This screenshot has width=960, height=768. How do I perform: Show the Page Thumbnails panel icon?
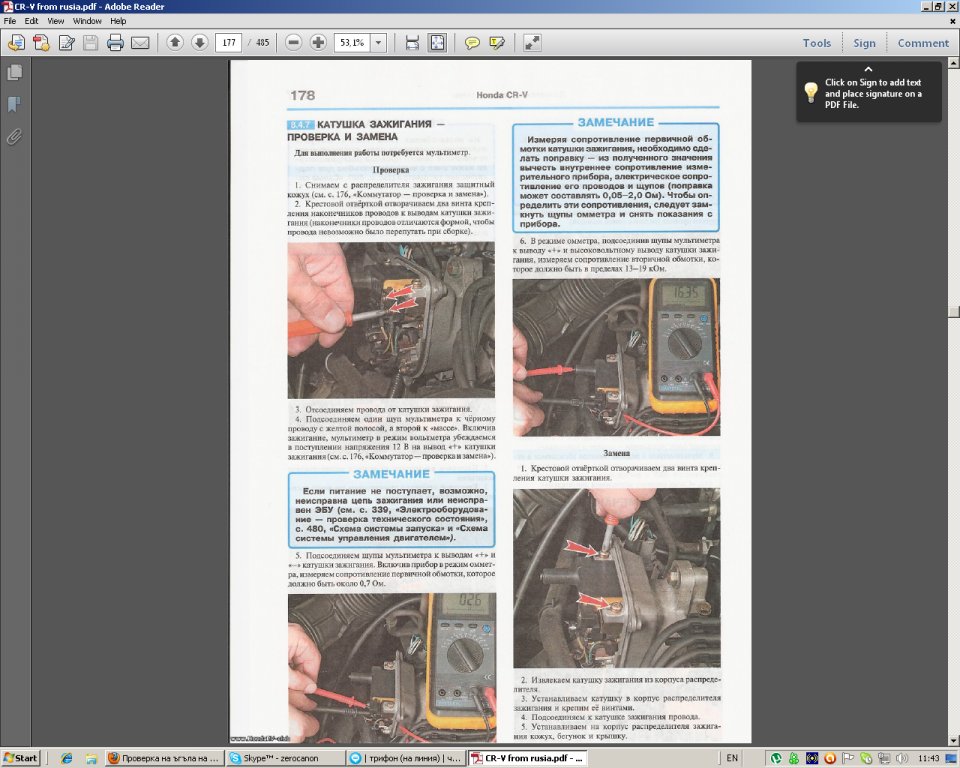pyautogui.click(x=14, y=73)
